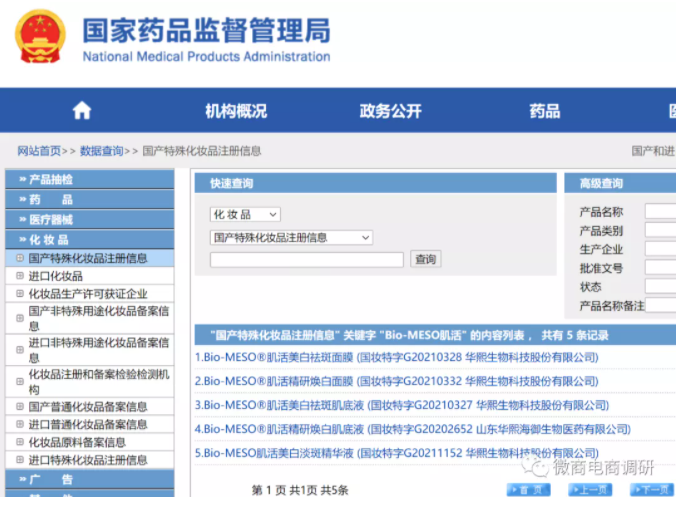Open 机构概况 in the navigation bar
Viewport: 682px width, 509px height.
pos(236,111)
